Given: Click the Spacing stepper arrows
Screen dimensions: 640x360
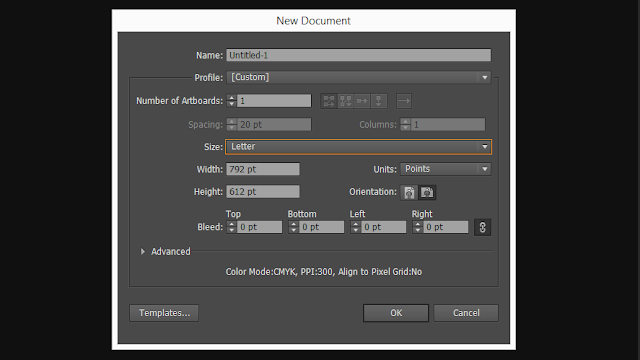Looking at the screenshot, I should click(x=231, y=124).
